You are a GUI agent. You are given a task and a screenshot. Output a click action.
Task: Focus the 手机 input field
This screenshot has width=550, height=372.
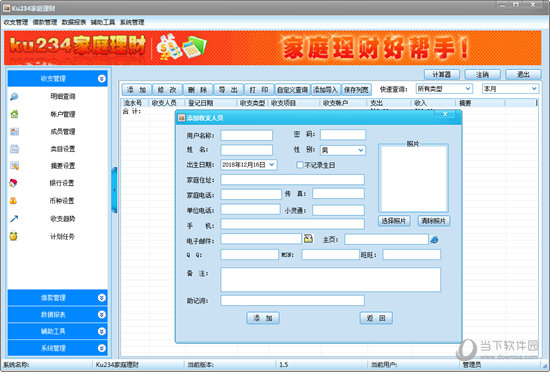point(292,224)
